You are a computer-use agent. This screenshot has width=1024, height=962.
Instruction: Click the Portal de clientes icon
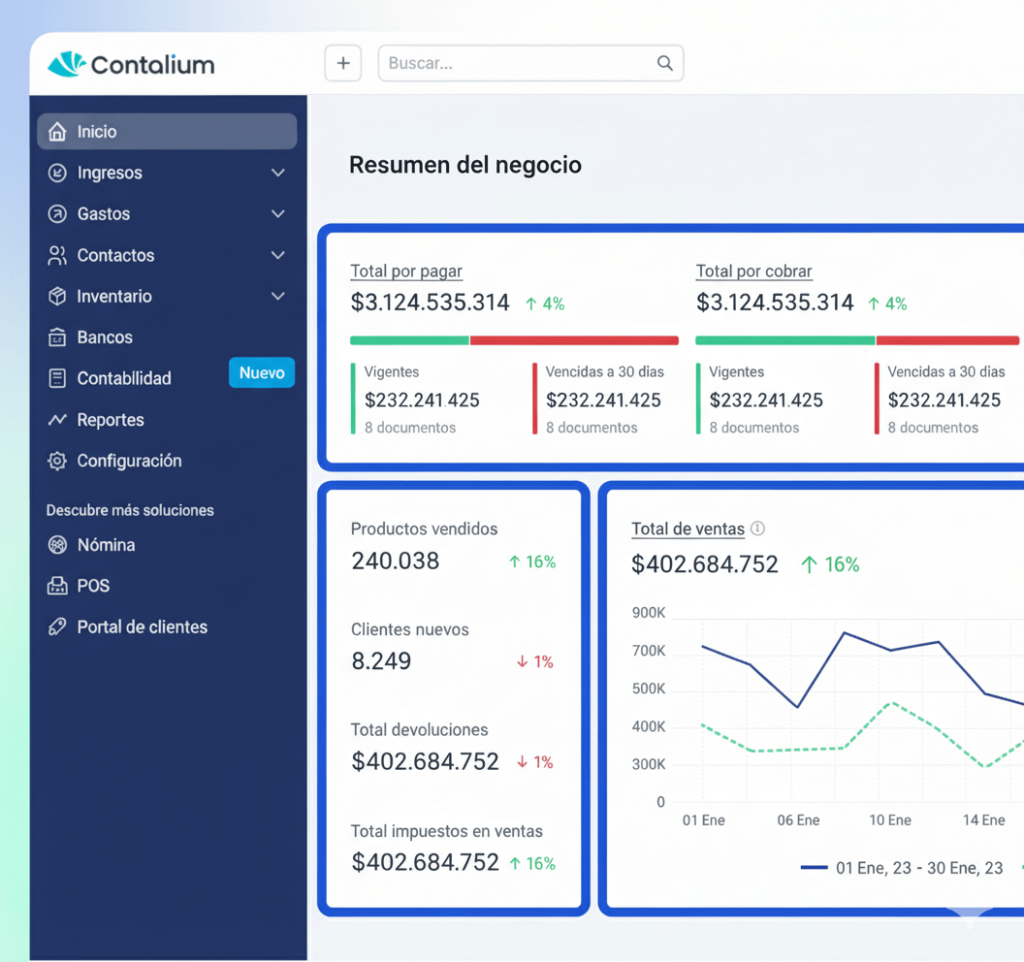click(x=57, y=627)
